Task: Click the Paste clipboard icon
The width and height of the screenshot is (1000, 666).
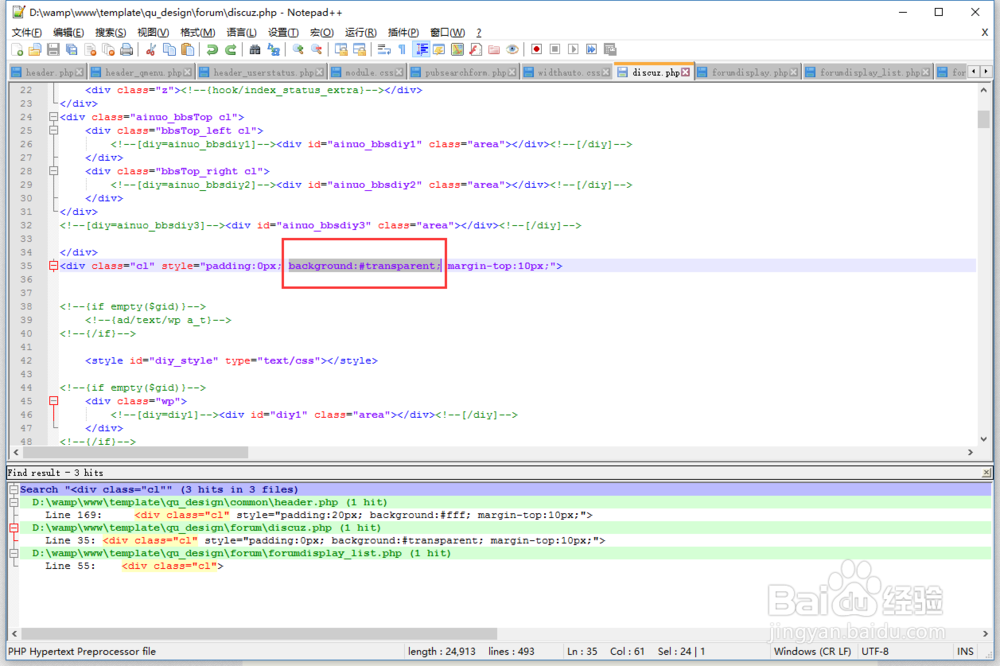Action: [188, 50]
